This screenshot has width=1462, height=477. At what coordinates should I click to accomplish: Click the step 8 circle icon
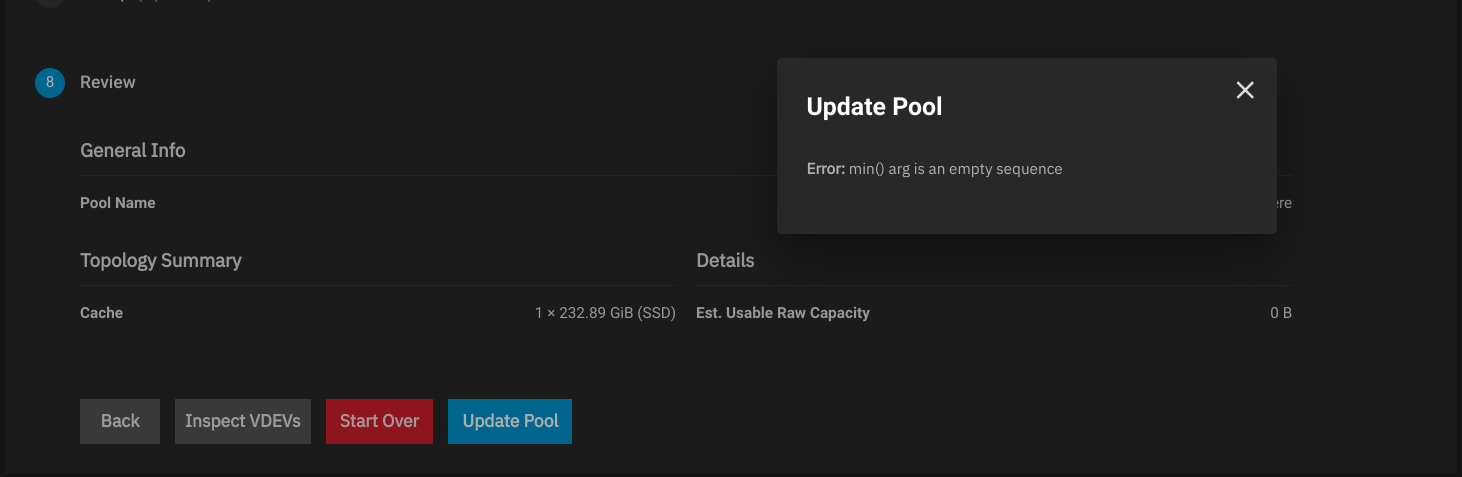click(49, 82)
